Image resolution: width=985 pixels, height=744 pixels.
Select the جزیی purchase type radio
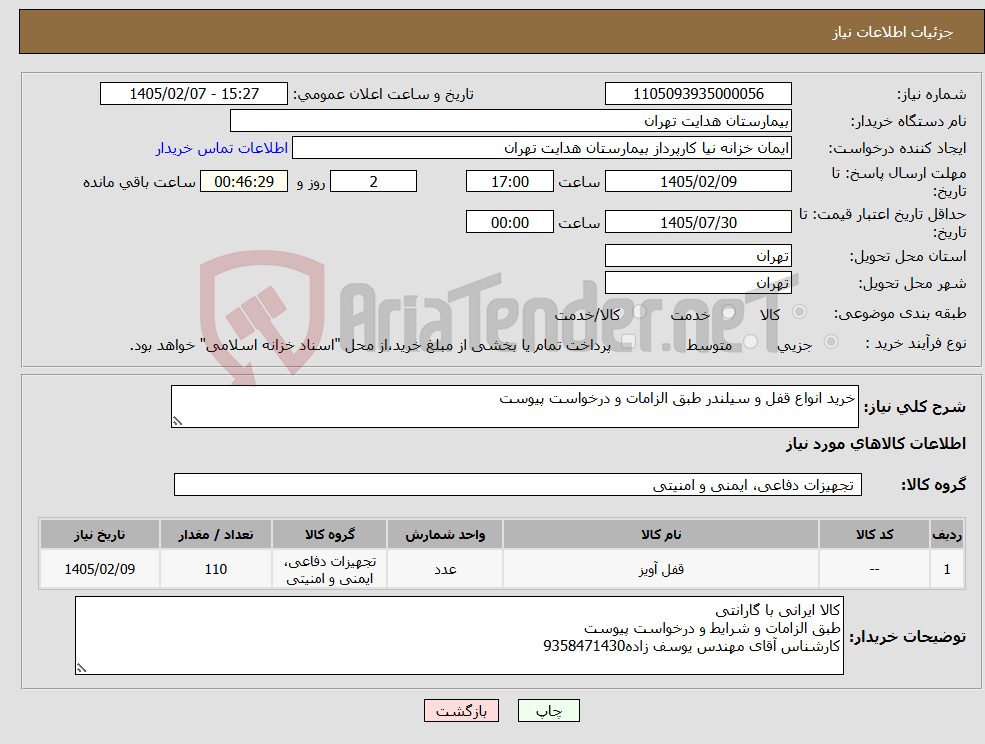pos(830,342)
